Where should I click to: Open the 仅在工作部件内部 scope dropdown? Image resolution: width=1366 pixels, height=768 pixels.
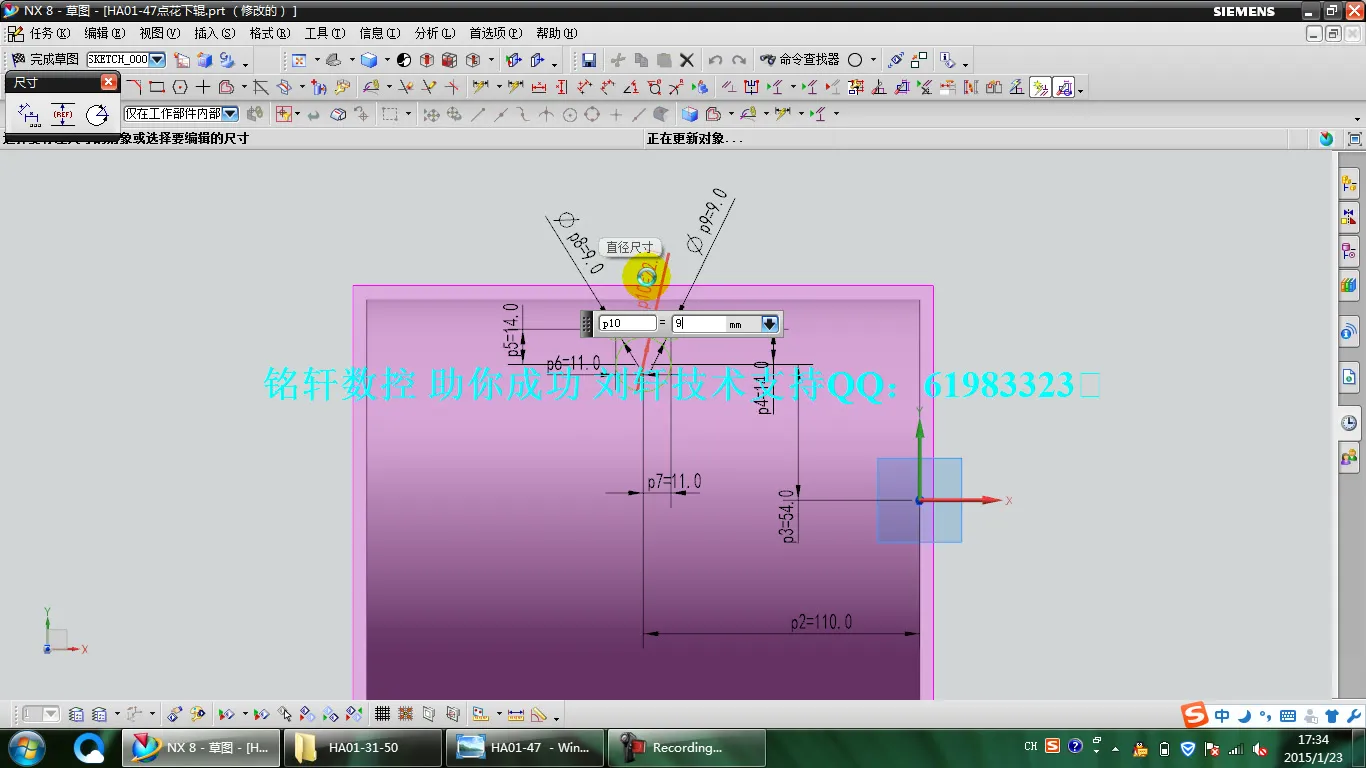tap(232, 113)
